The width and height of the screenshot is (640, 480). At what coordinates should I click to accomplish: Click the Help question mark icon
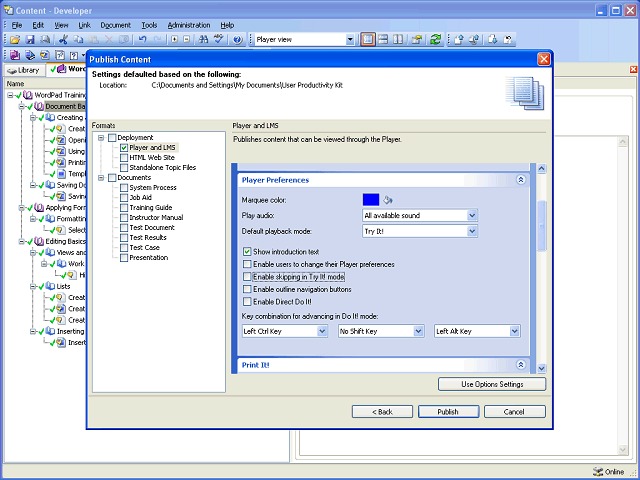(x=238, y=40)
